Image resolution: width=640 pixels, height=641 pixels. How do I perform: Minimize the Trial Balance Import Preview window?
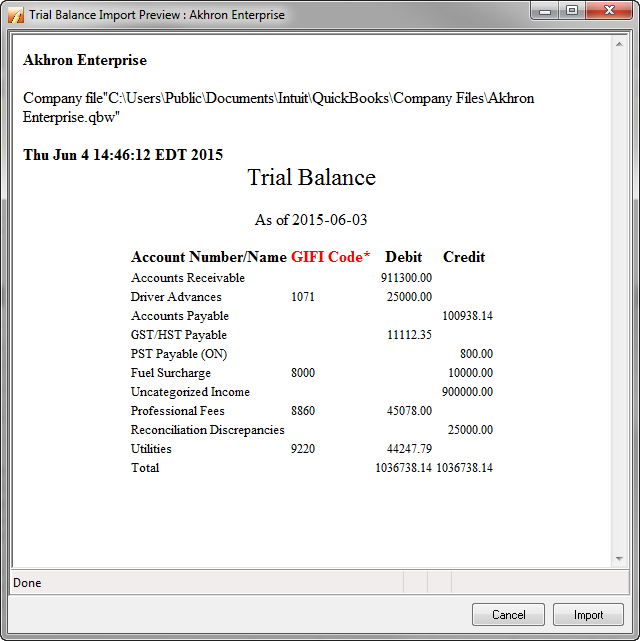(x=545, y=11)
